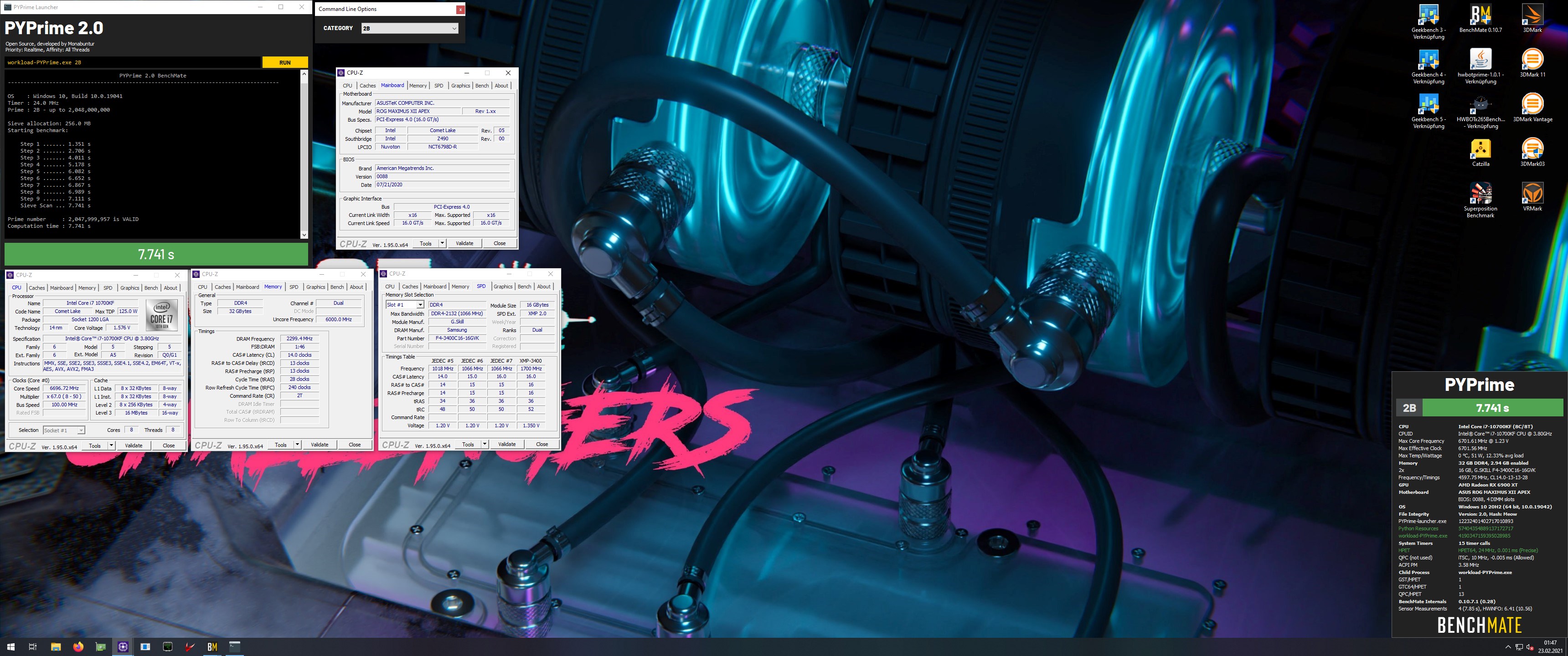Open Catzilla desktop icon
Viewport: 1568px width, 656px height.
(x=1480, y=153)
